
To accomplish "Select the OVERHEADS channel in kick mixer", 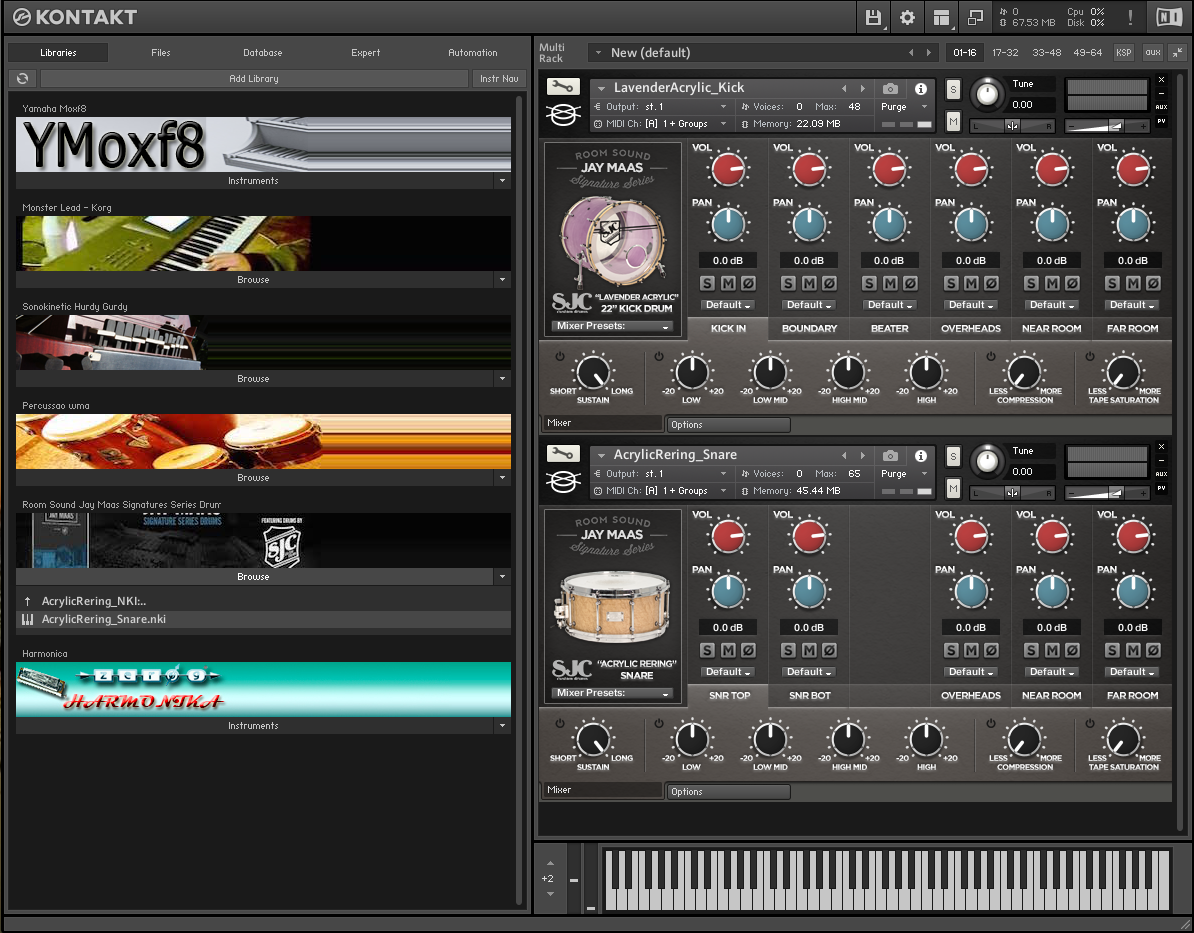I will (x=971, y=328).
